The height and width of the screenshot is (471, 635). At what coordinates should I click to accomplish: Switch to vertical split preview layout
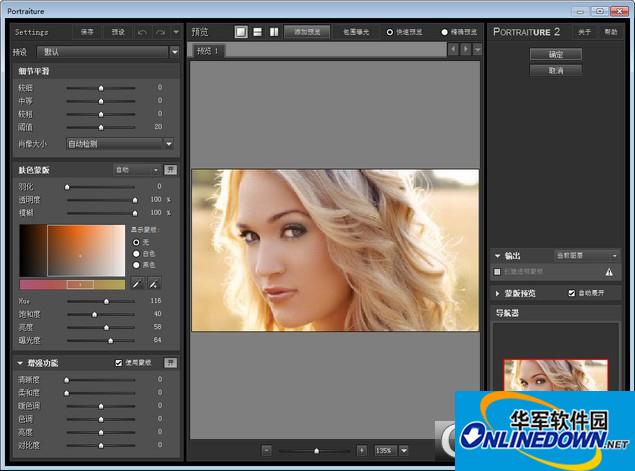click(273, 32)
